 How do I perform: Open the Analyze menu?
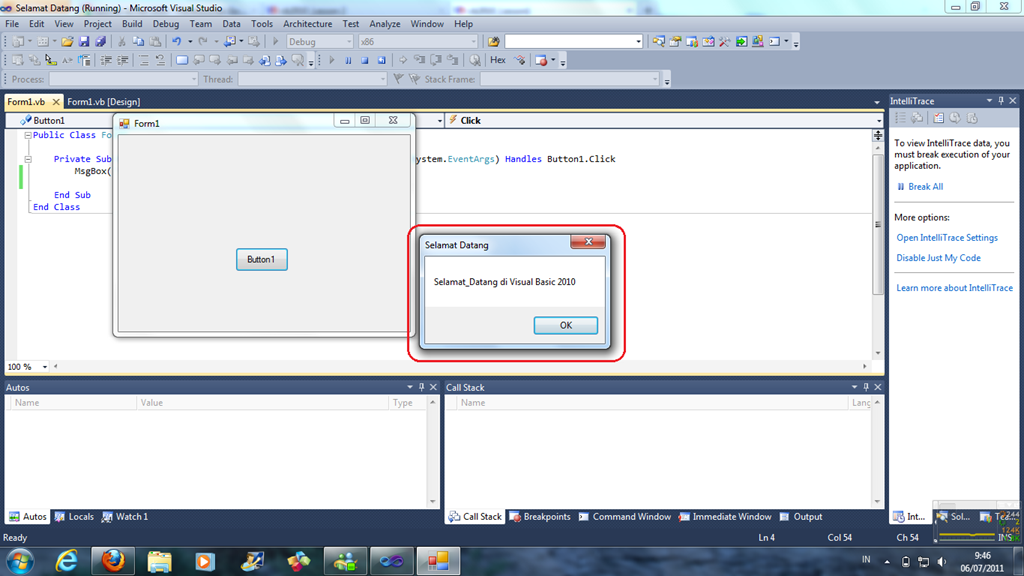[x=385, y=24]
